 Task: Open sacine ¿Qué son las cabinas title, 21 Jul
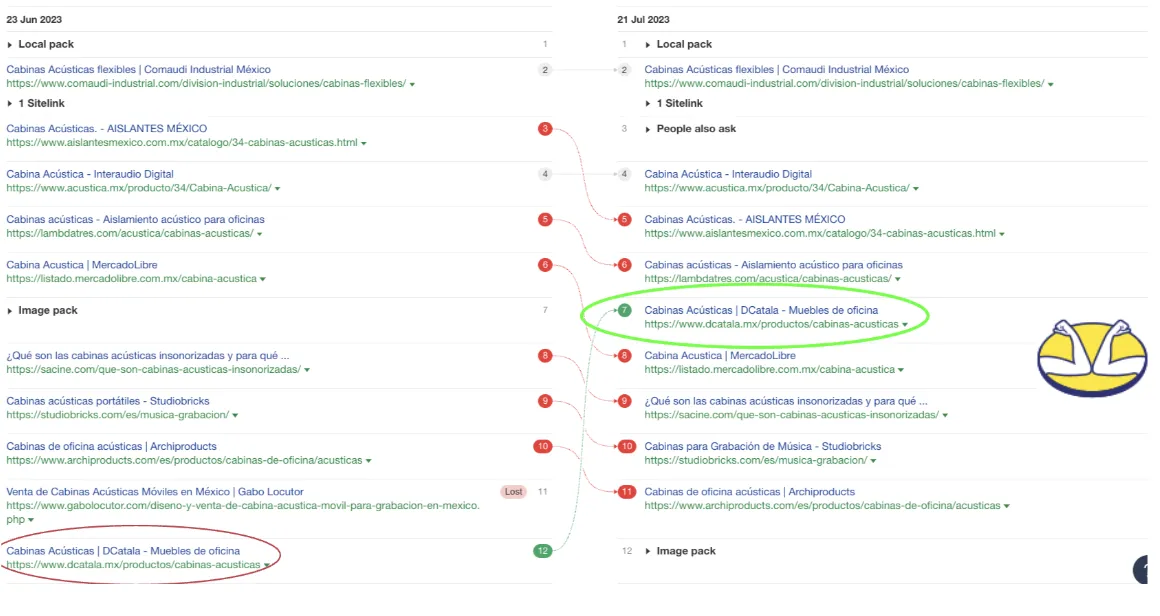[x=786, y=402]
